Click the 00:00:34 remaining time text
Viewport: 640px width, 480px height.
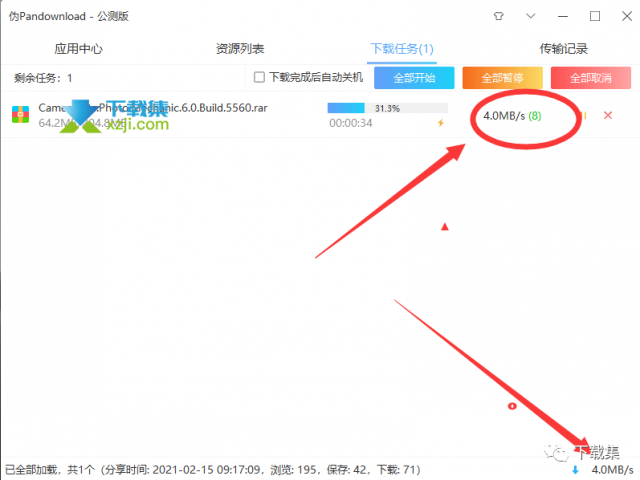pyautogui.click(x=351, y=123)
